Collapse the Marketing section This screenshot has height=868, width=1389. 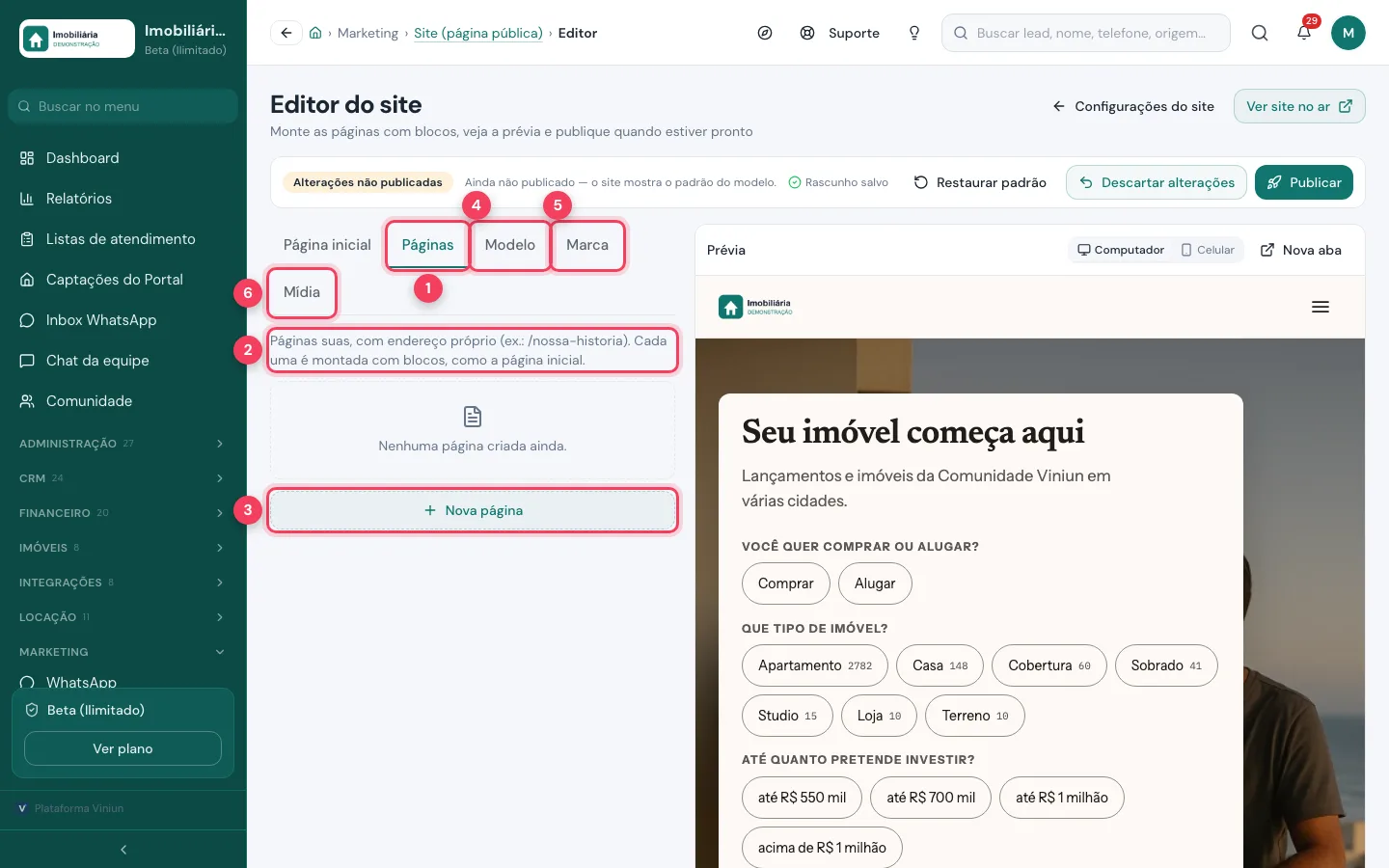click(123, 652)
